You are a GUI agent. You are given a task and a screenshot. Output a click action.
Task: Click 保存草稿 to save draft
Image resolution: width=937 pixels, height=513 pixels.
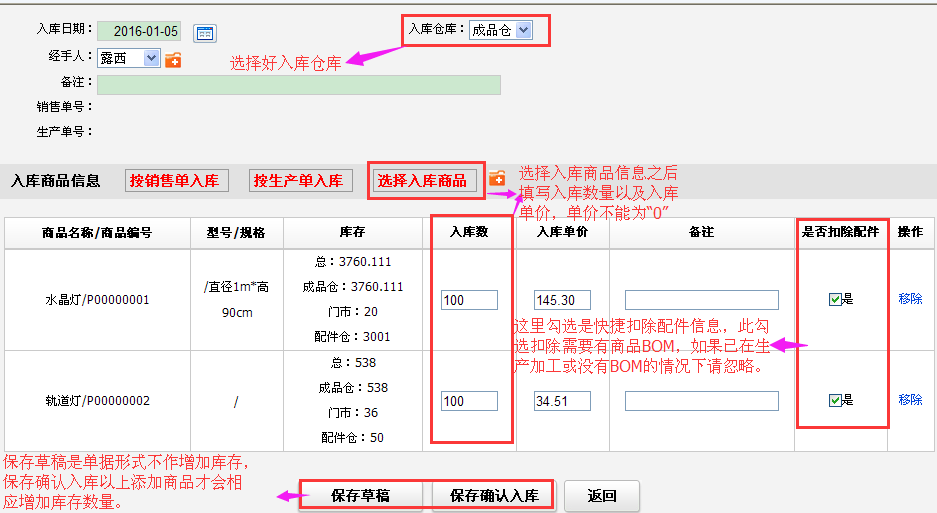[x=360, y=496]
